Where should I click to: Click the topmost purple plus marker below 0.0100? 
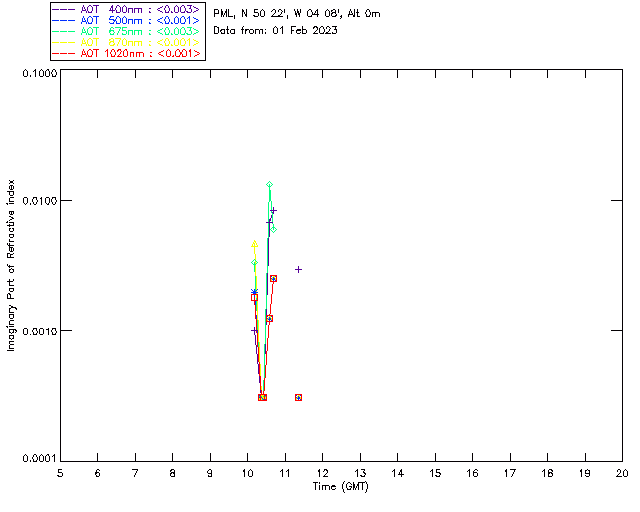point(273,211)
